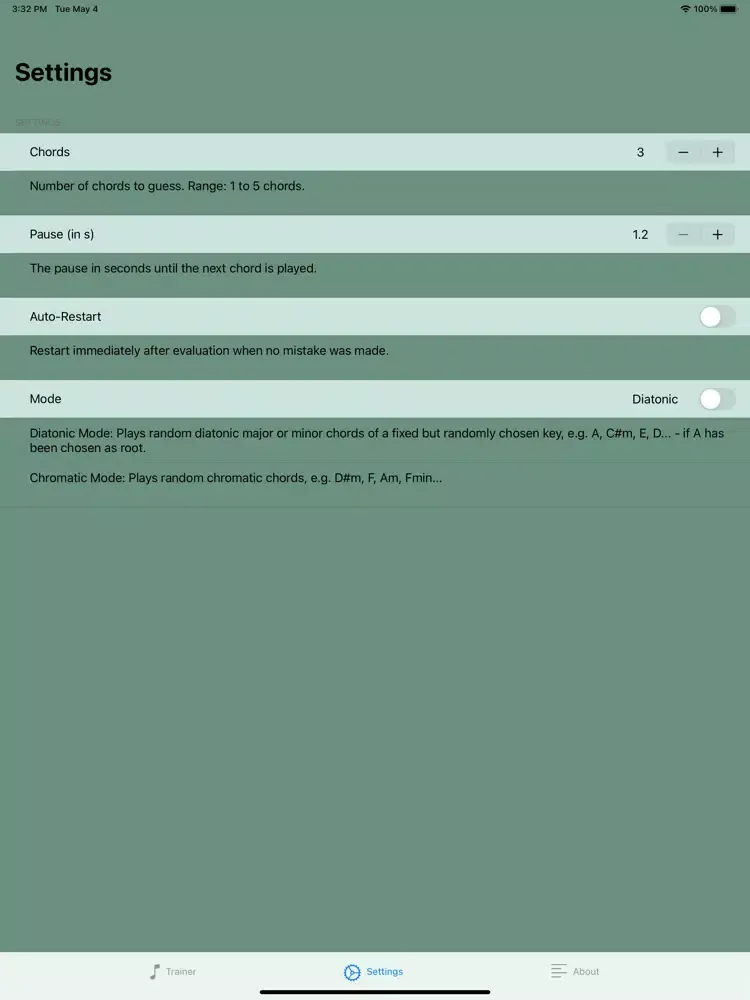Click 'Number of chords to guess' description

pos(167,186)
